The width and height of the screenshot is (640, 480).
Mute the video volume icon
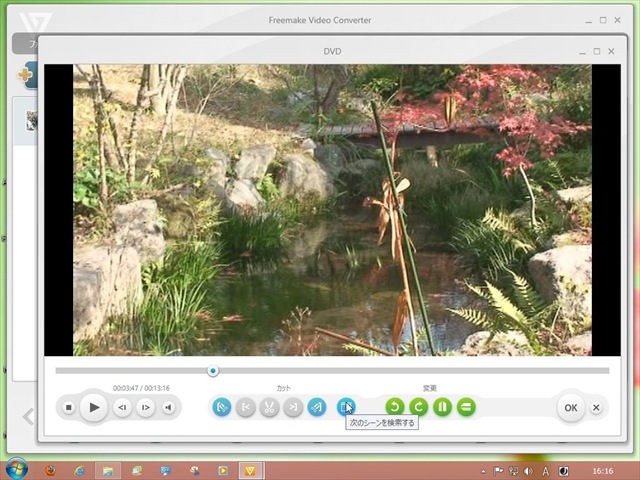pyautogui.click(x=169, y=407)
